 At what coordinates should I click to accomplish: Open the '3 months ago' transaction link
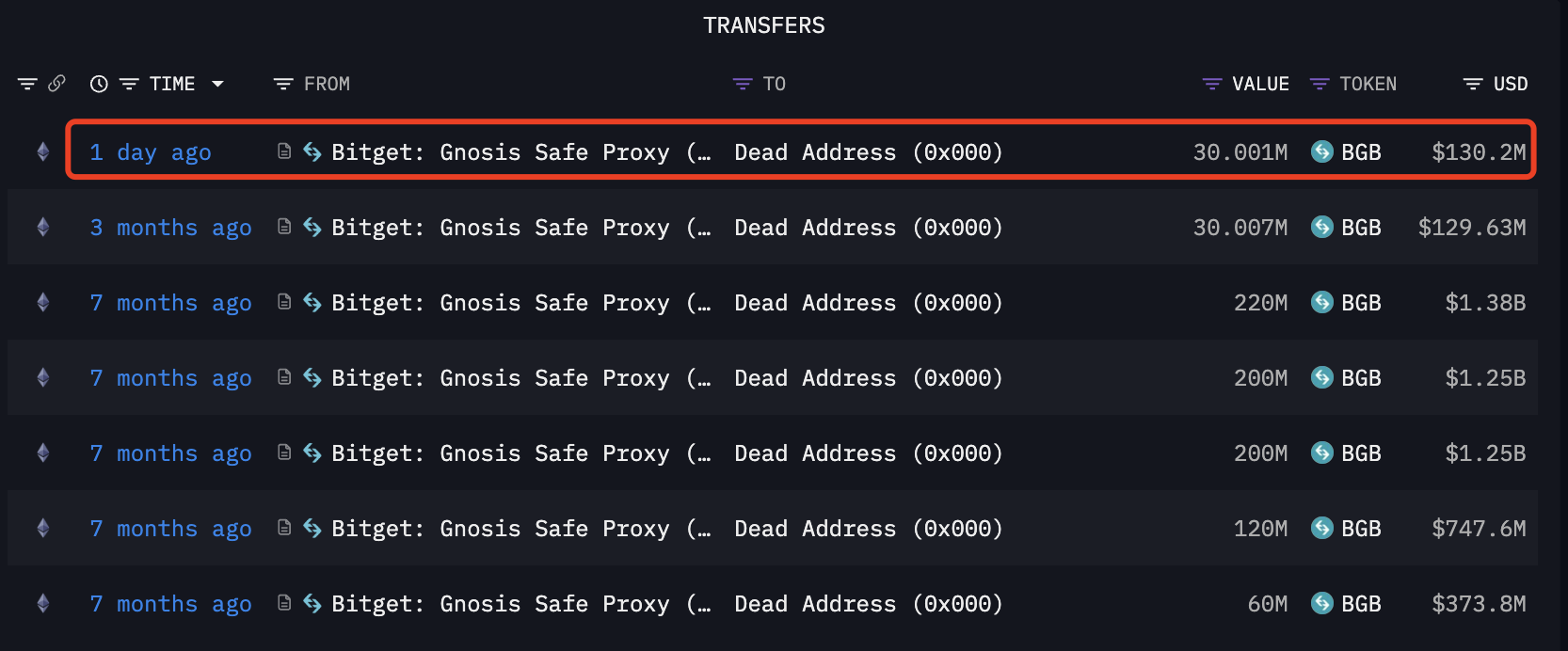point(170,228)
